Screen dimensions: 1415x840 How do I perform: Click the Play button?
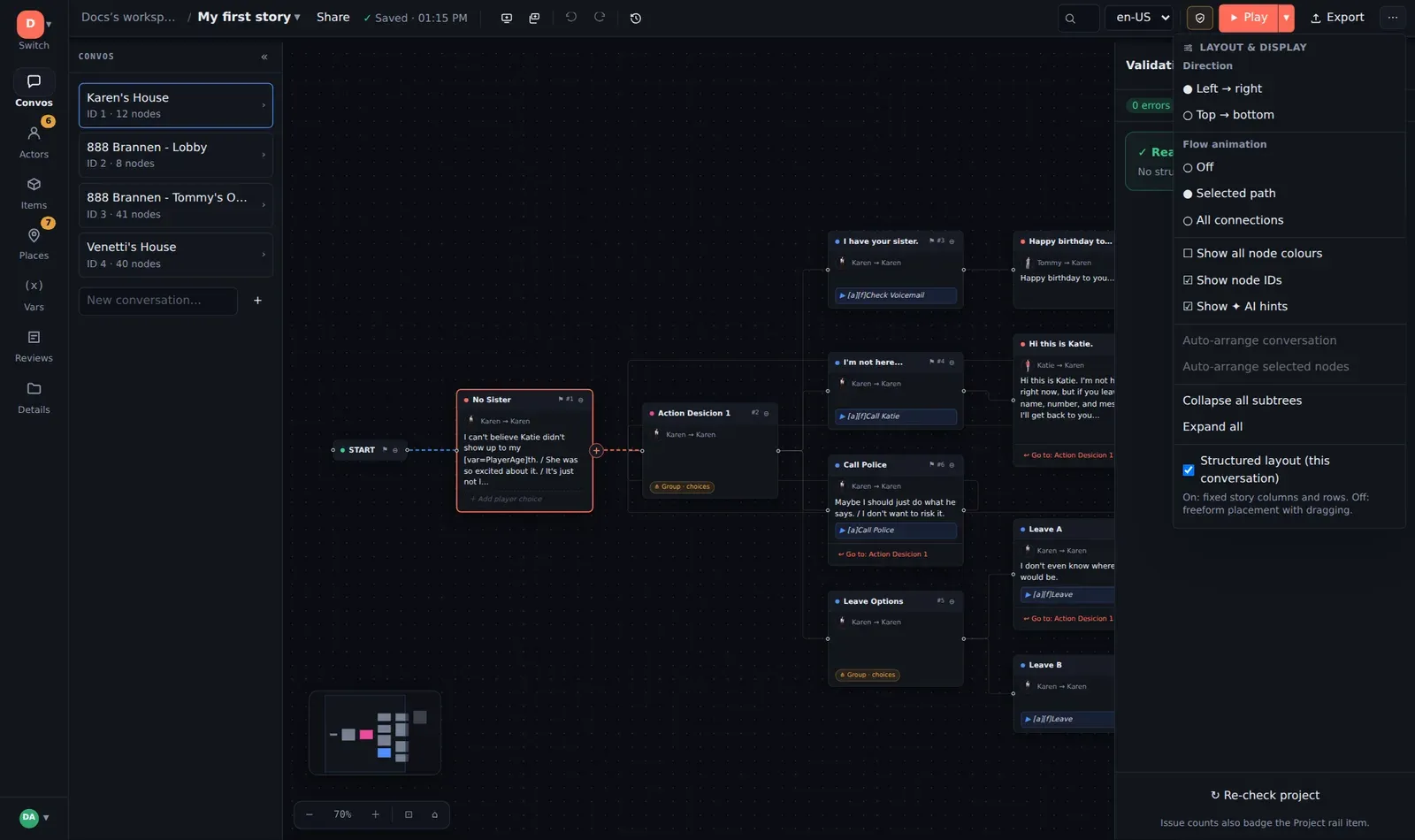click(x=1249, y=18)
